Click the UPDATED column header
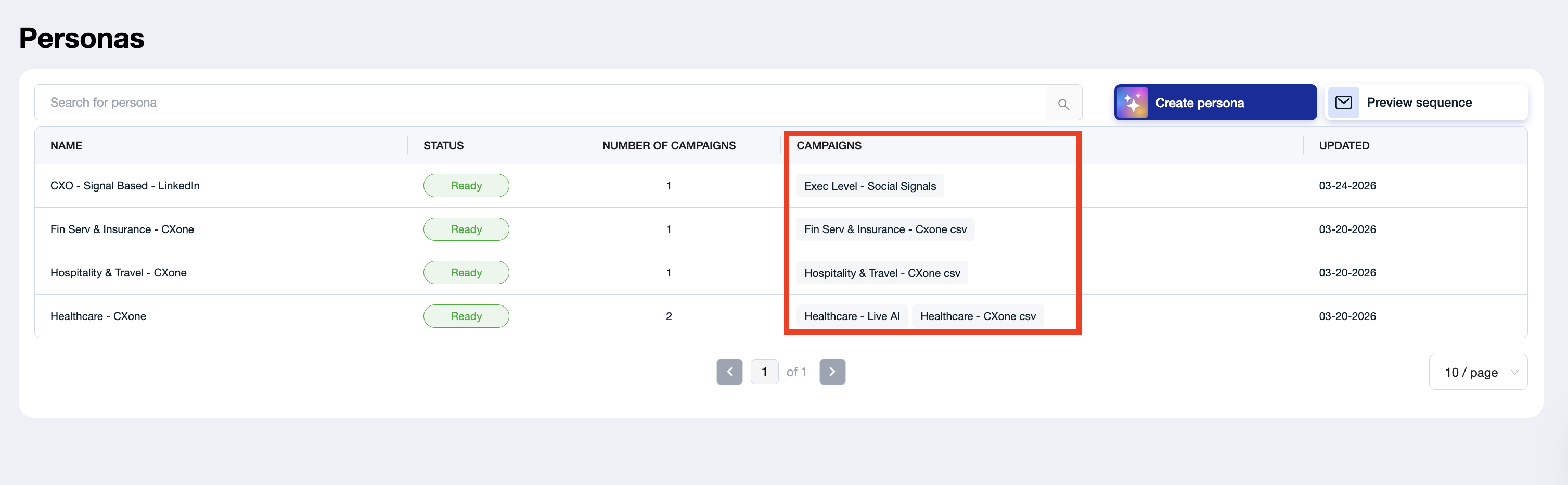This screenshot has height=485, width=1568. coord(1344,145)
